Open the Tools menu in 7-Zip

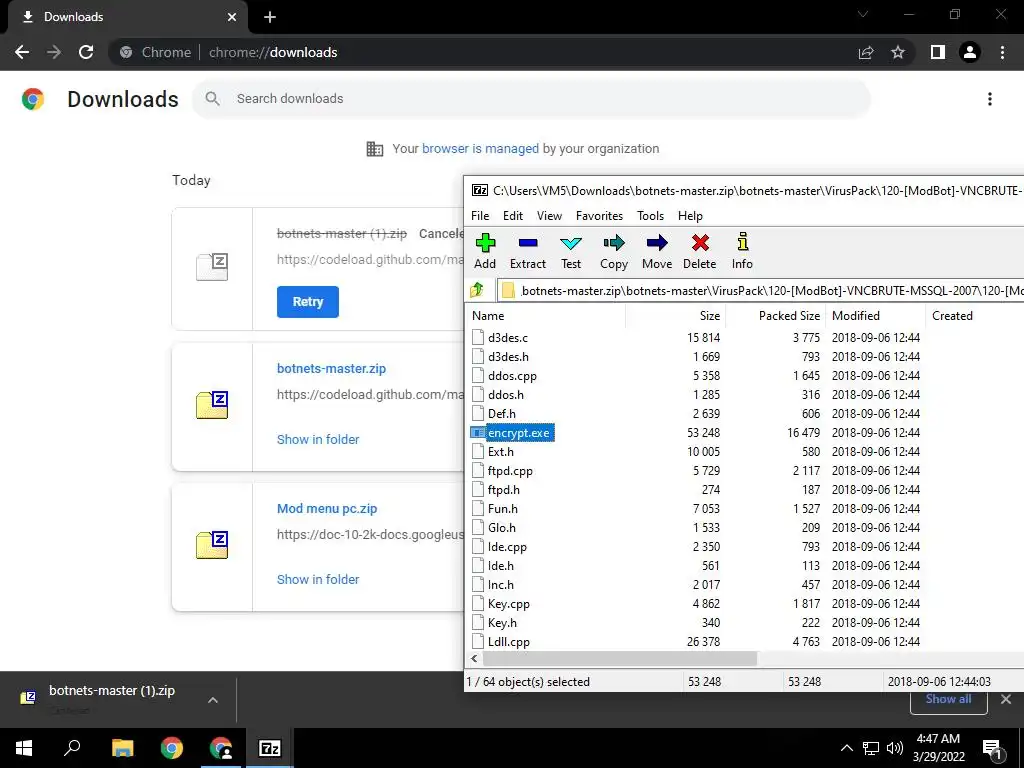tap(650, 216)
